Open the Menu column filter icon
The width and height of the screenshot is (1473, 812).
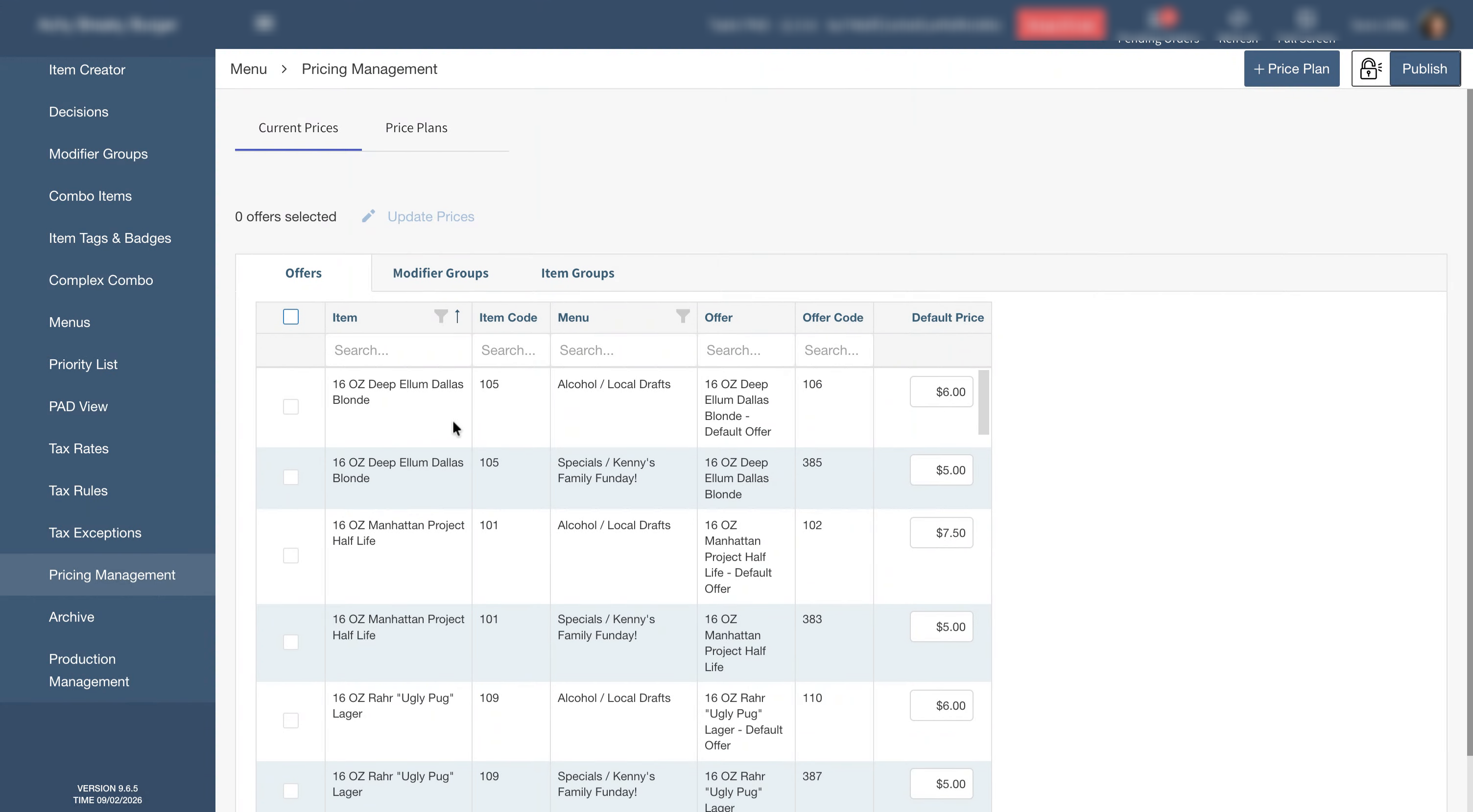[x=683, y=317]
